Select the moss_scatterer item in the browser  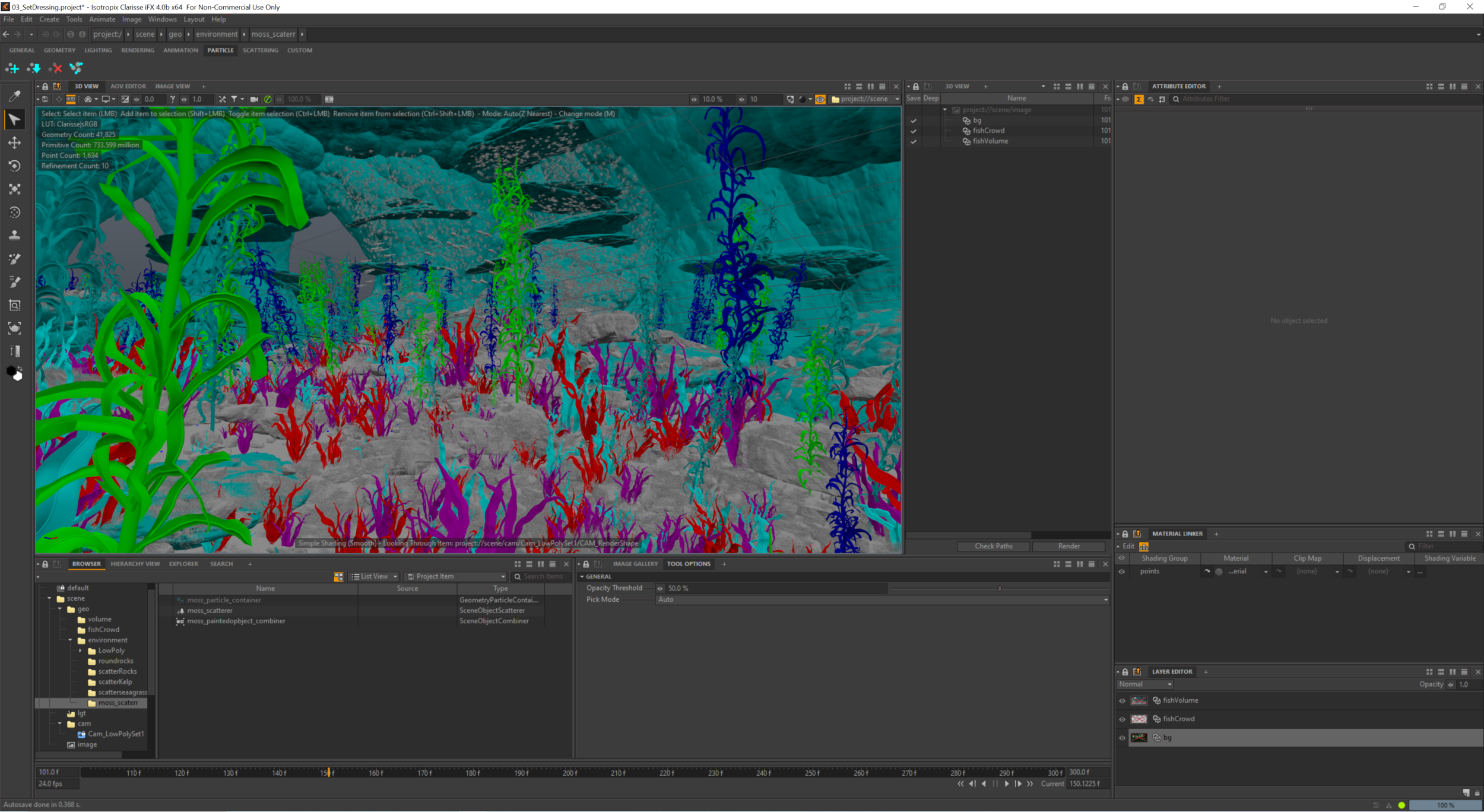pos(211,610)
